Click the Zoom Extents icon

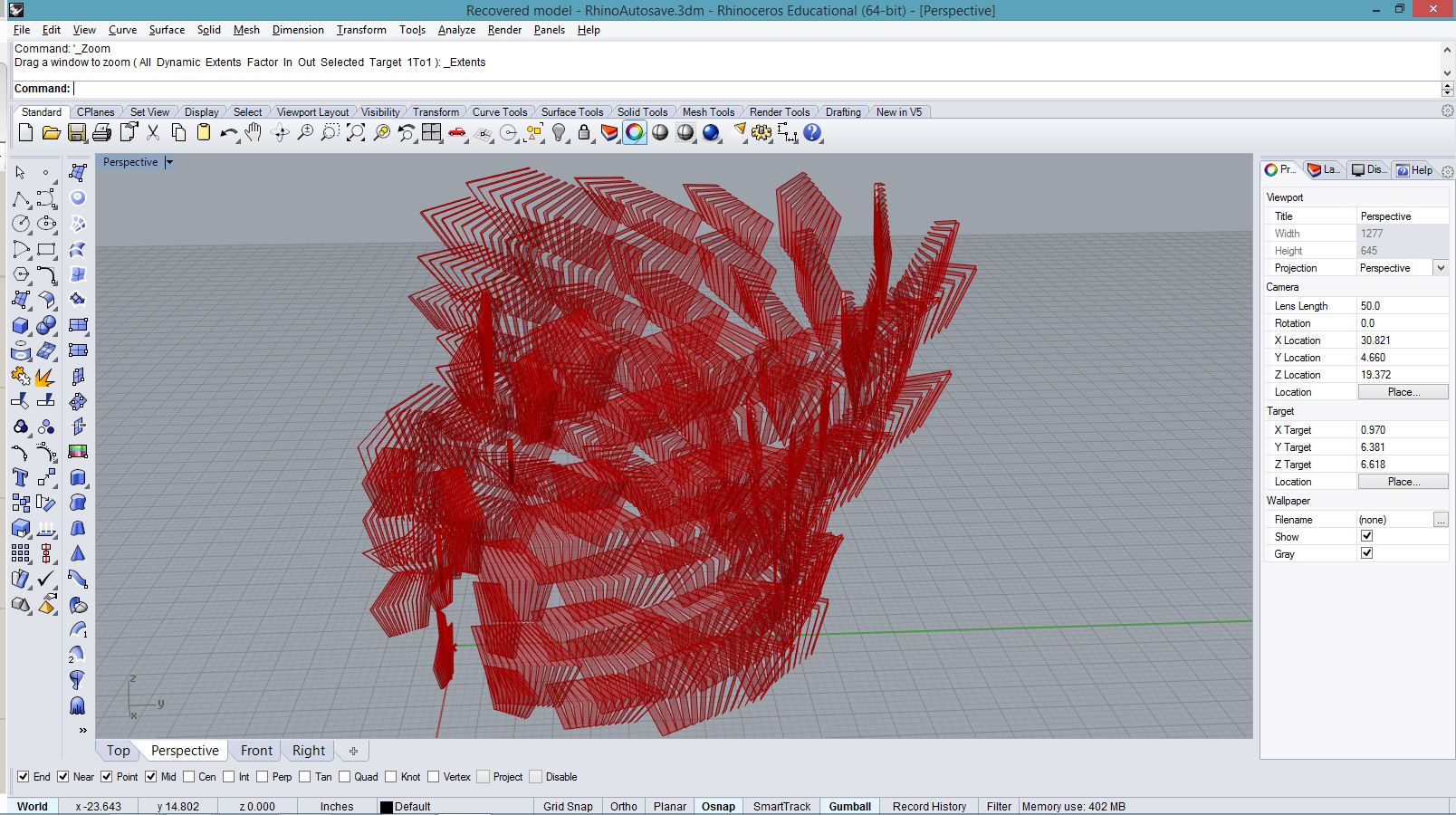coord(356,133)
